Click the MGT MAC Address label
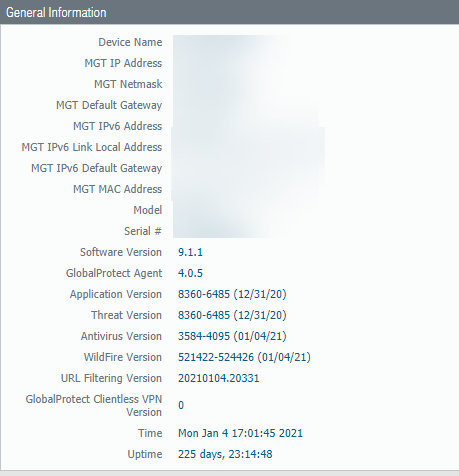 point(118,189)
